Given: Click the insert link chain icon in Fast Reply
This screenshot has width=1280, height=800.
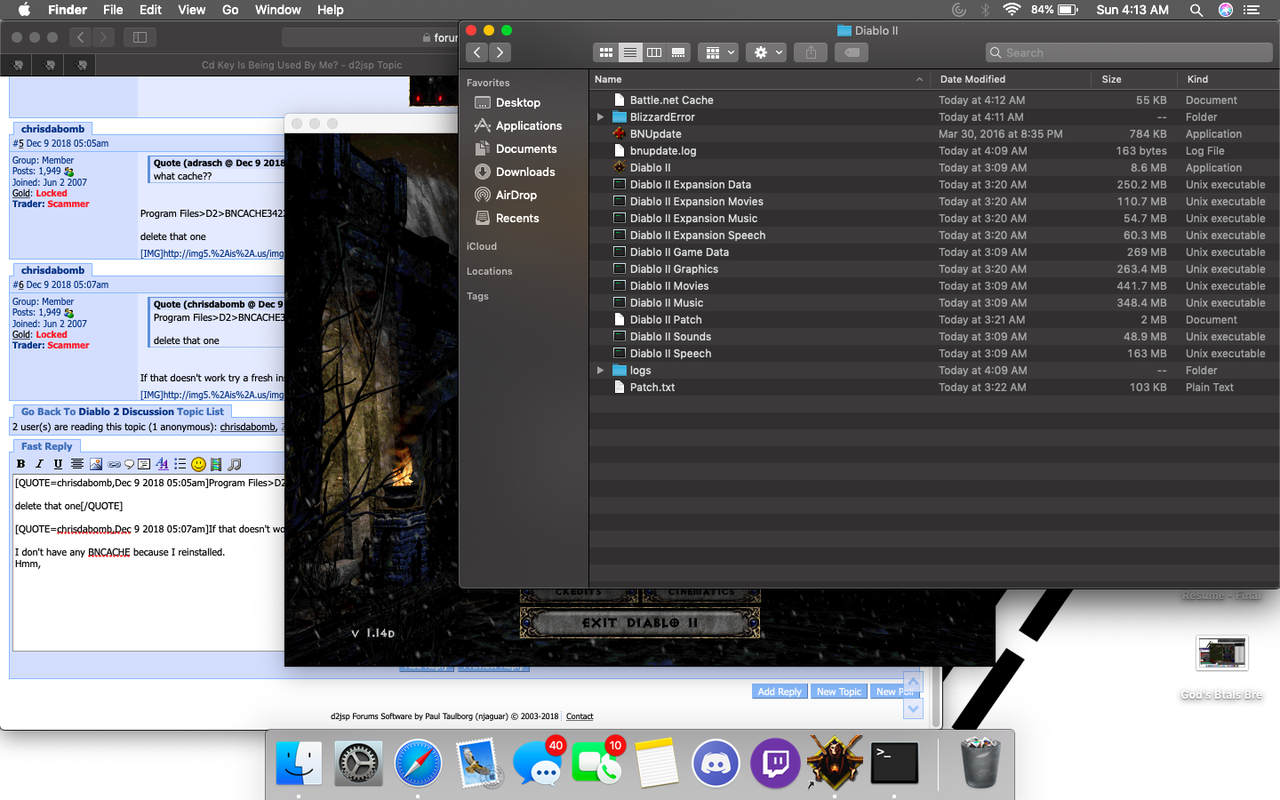Looking at the screenshot, I should 114,464.
